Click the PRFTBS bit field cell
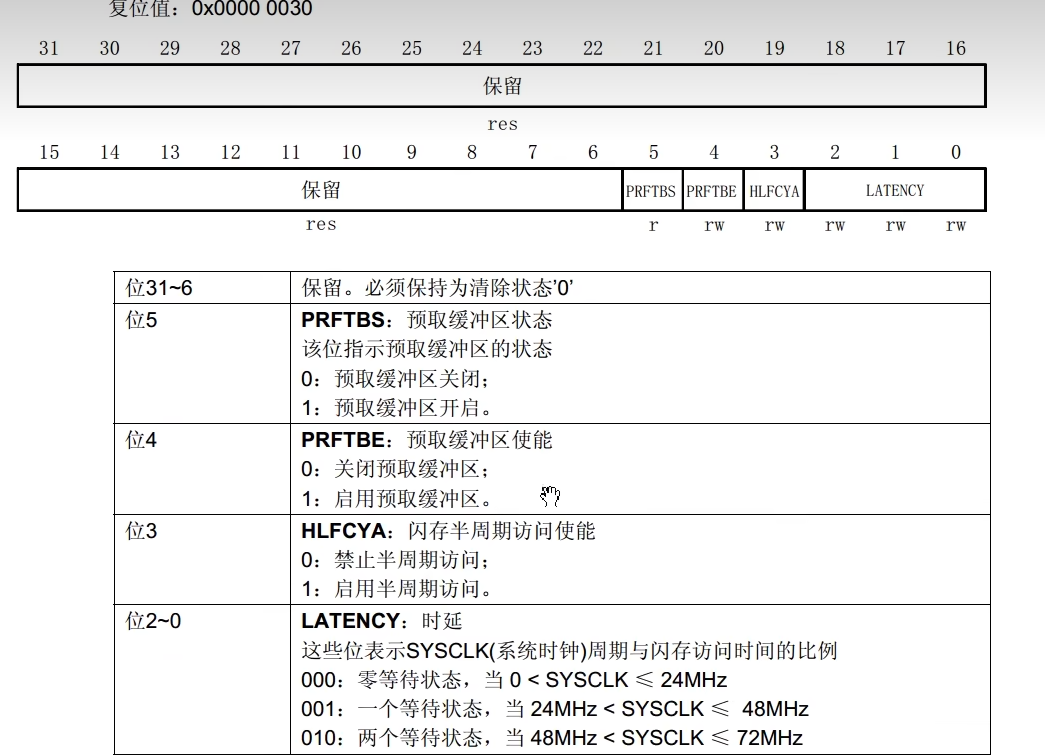1045x755 pixels. (x=652, y=191)
